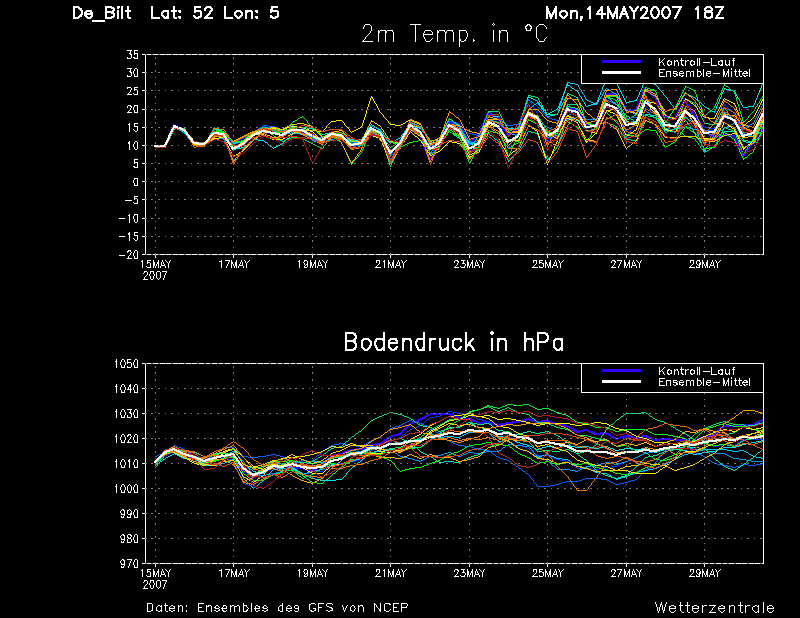Click 'Ensemble-Mittel' text in temperature legend
The height and width of the screenshot is (618, 800).
pyautogui.click(x=704, y=73)
